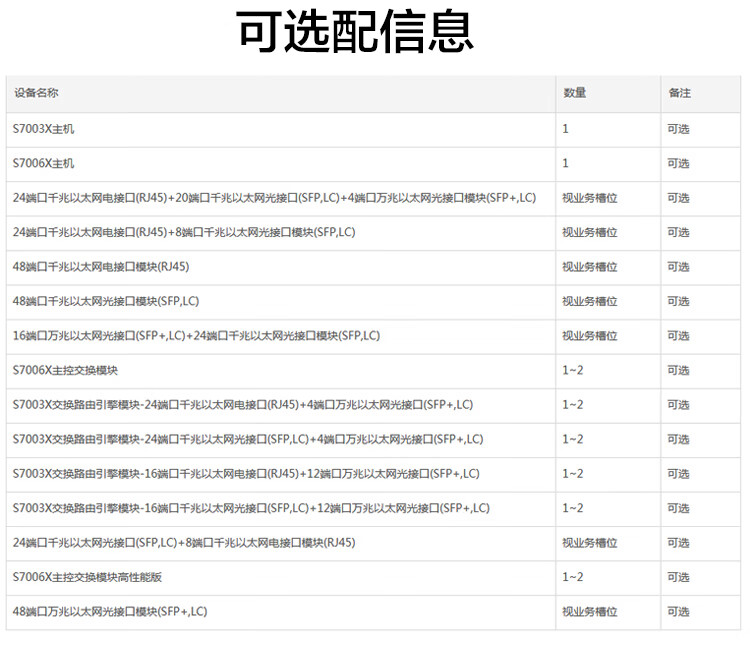Viewport: 750px width, 650px height.
Task: Click the 16端口万兆以太网光接口 module row name
Action: [x=196, y=336]
